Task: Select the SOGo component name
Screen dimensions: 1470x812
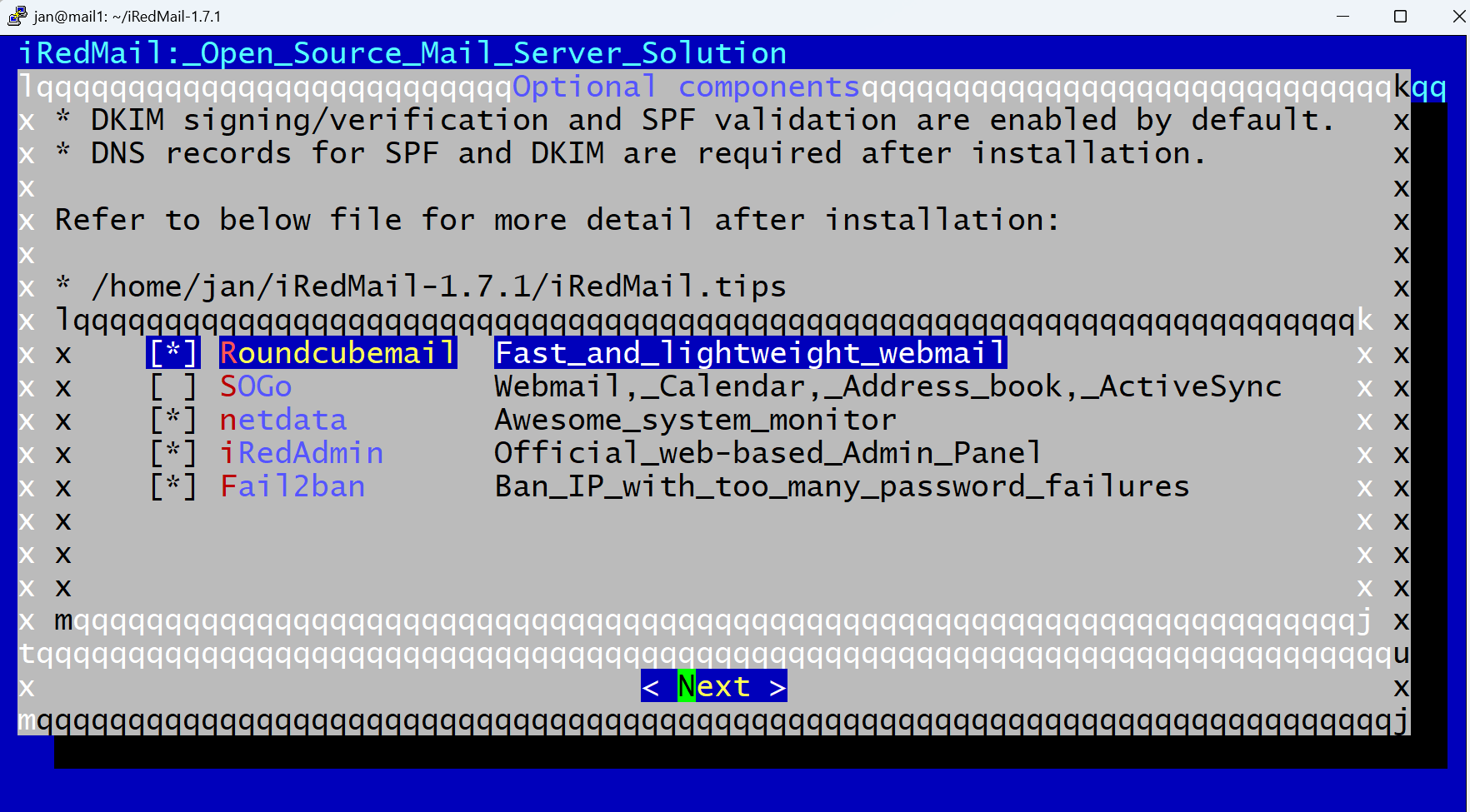Action: coord(256,386)
